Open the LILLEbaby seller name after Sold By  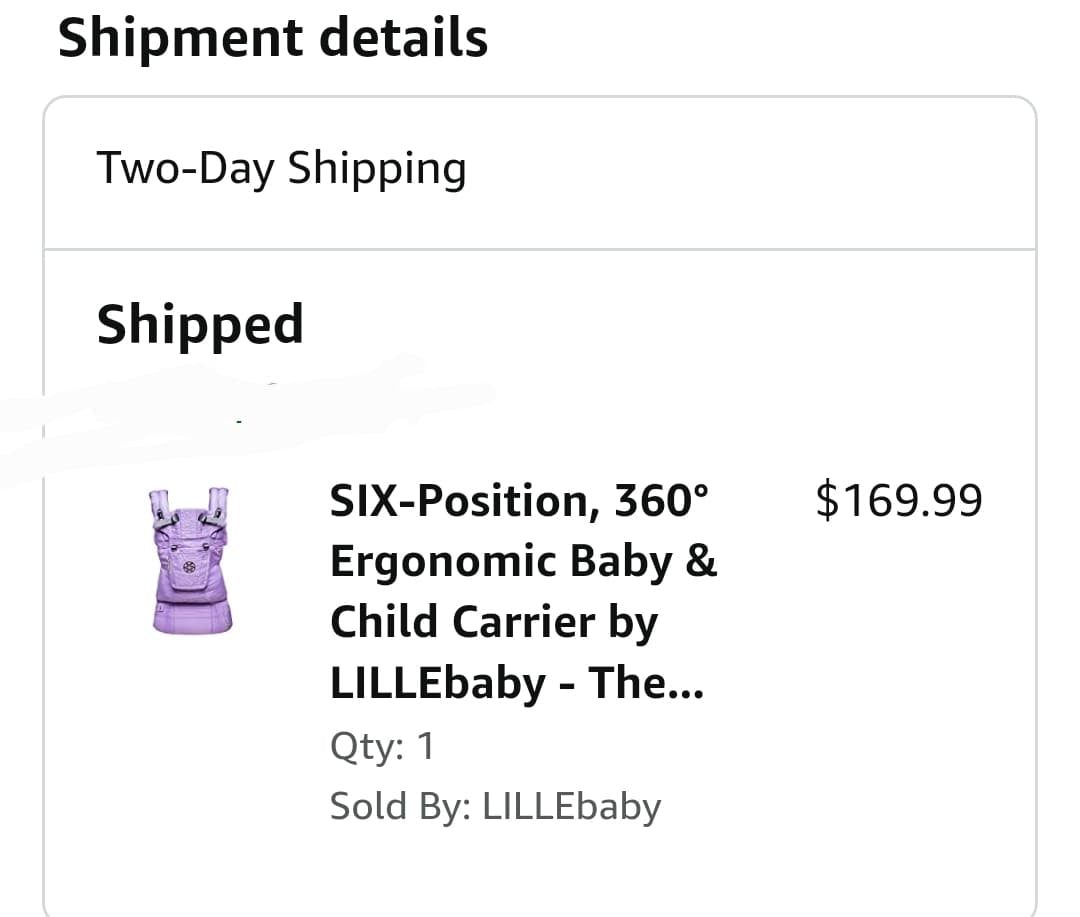572,806
